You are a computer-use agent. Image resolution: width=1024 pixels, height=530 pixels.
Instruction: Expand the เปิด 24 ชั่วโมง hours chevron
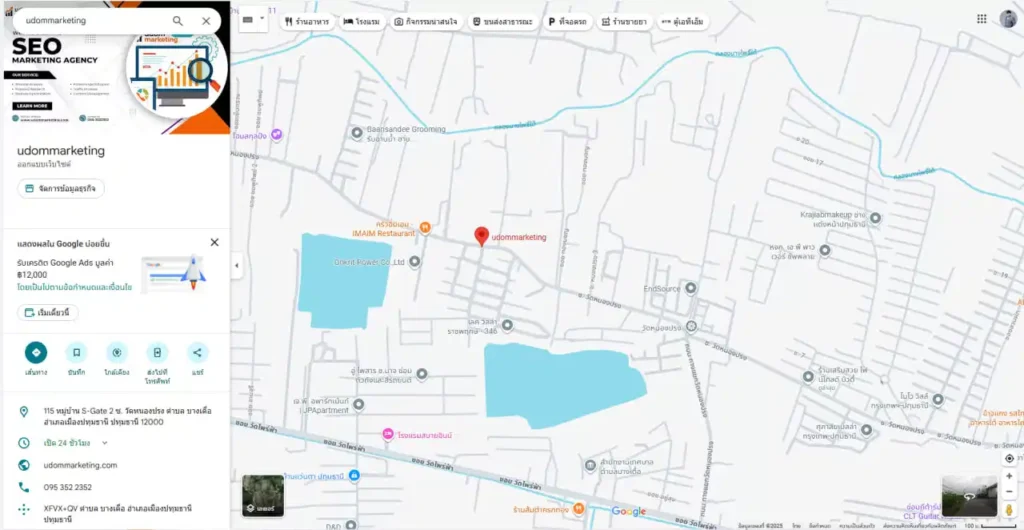coord(104,443)
